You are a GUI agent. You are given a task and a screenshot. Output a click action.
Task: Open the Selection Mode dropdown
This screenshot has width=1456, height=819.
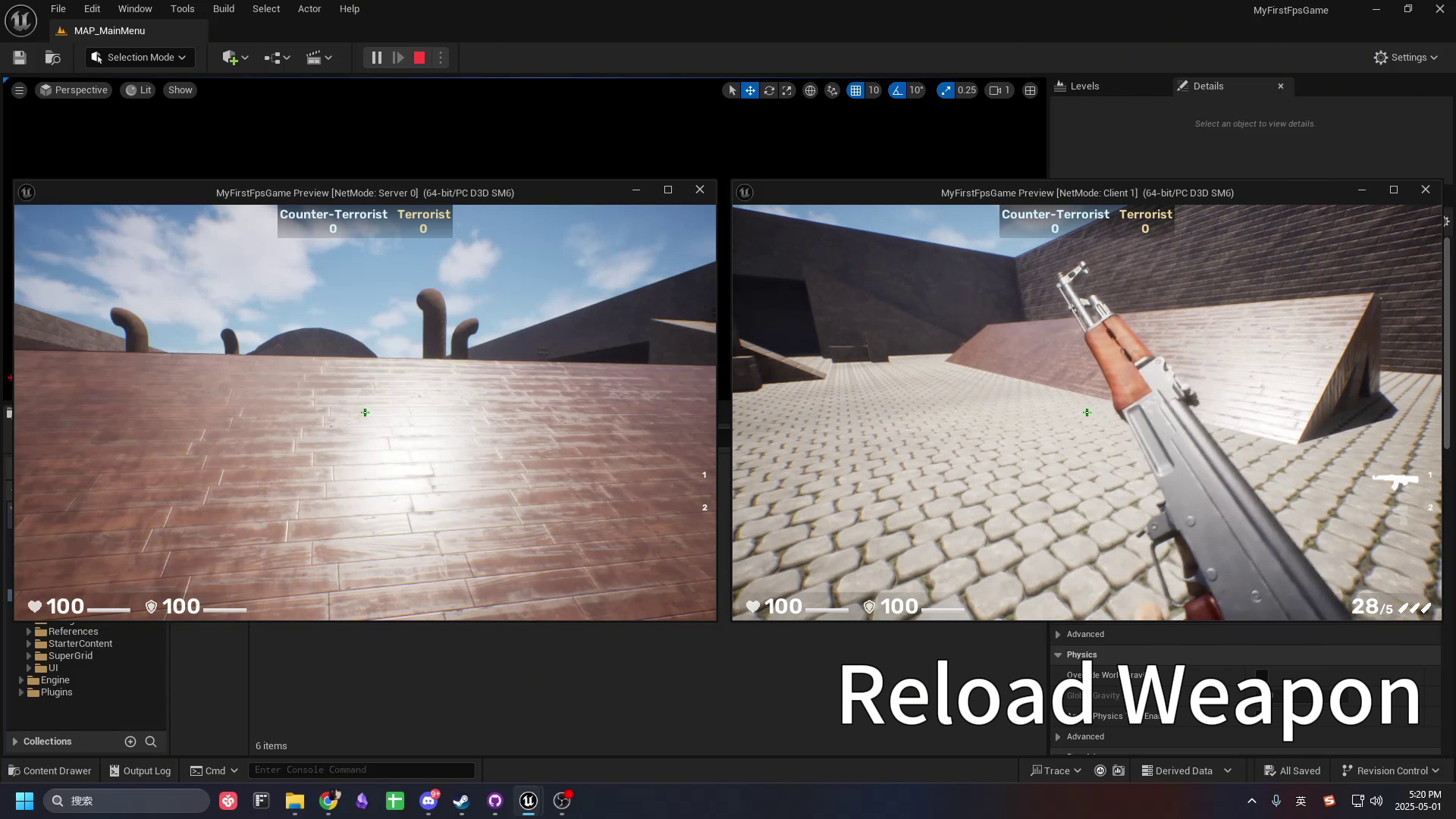pyautogui.click(x=140, y=58)
